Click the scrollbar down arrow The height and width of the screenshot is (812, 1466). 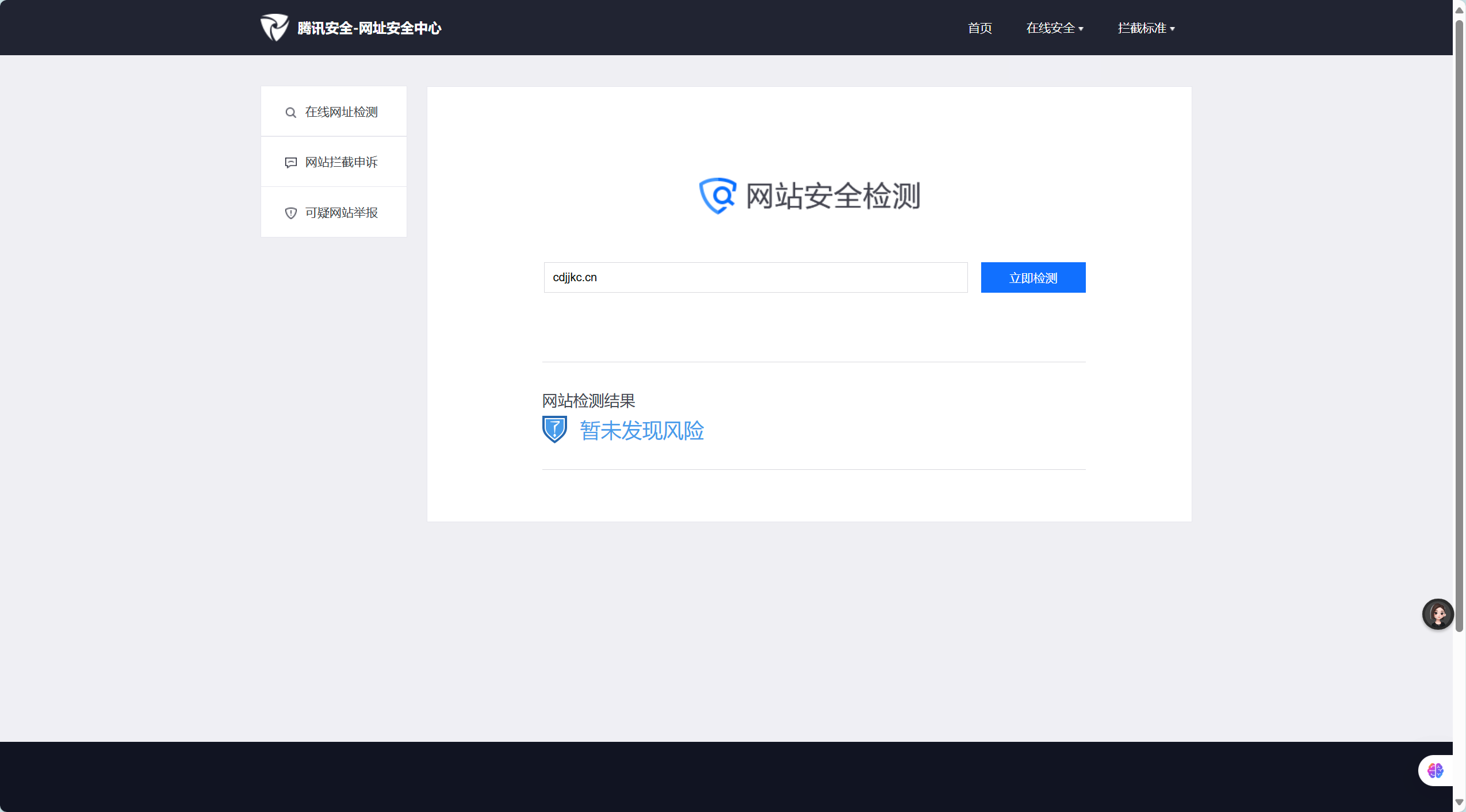coord(1459,802)
